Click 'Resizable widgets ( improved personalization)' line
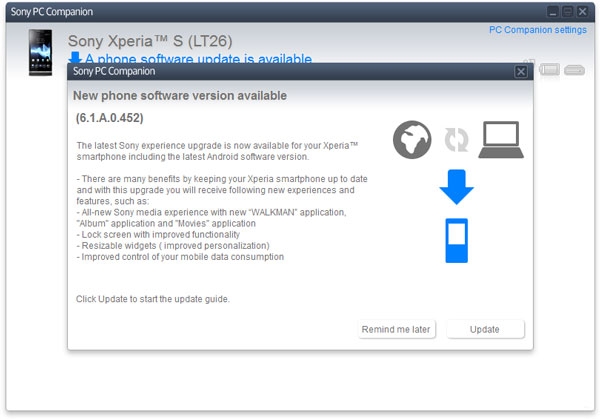 click(173, 246)
